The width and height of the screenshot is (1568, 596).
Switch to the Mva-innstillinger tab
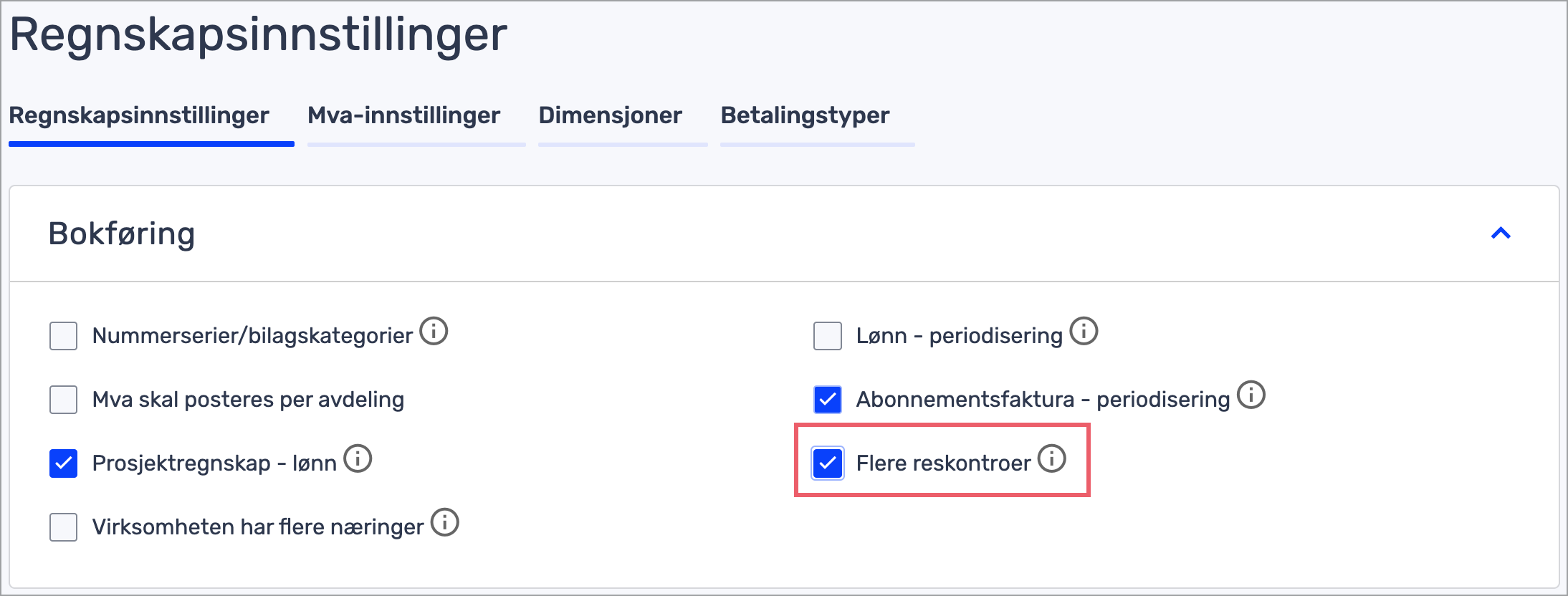click(x=403, y=115)
